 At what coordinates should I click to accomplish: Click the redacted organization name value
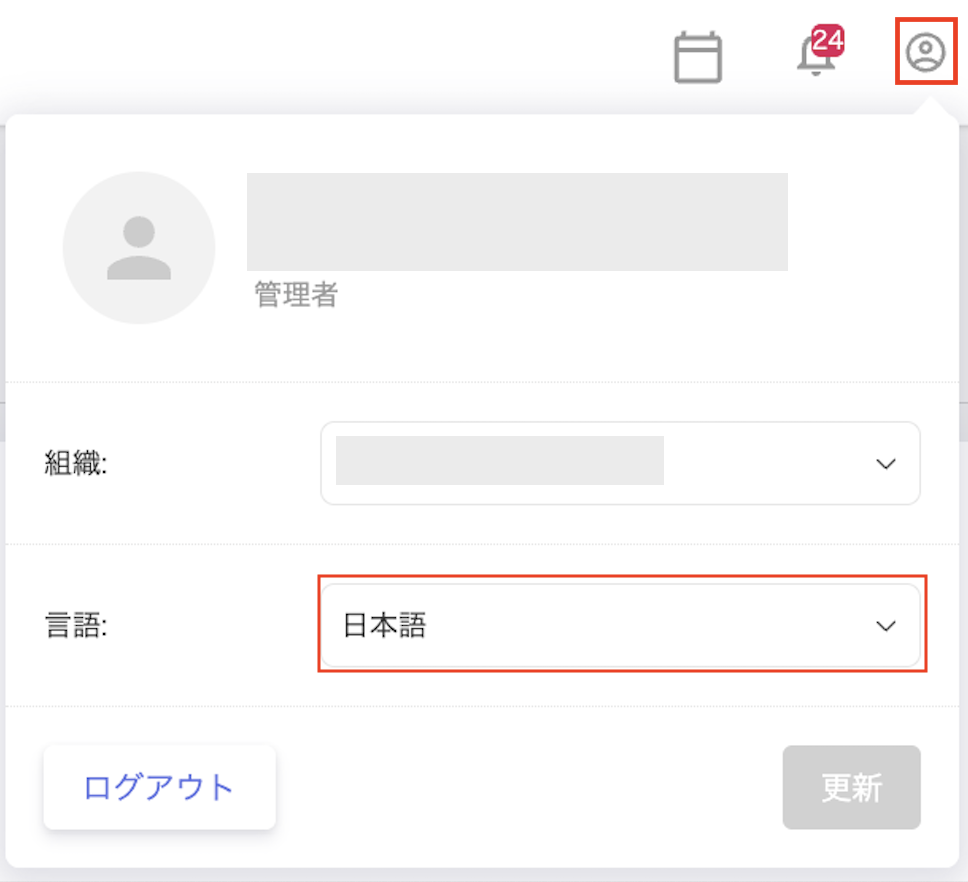pos(499,461)
